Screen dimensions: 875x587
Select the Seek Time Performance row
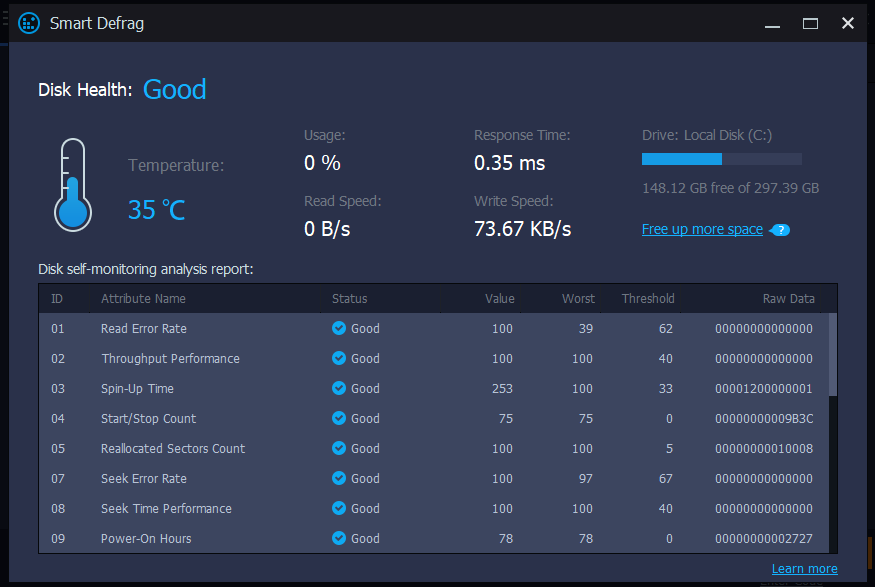click(166, 508)
